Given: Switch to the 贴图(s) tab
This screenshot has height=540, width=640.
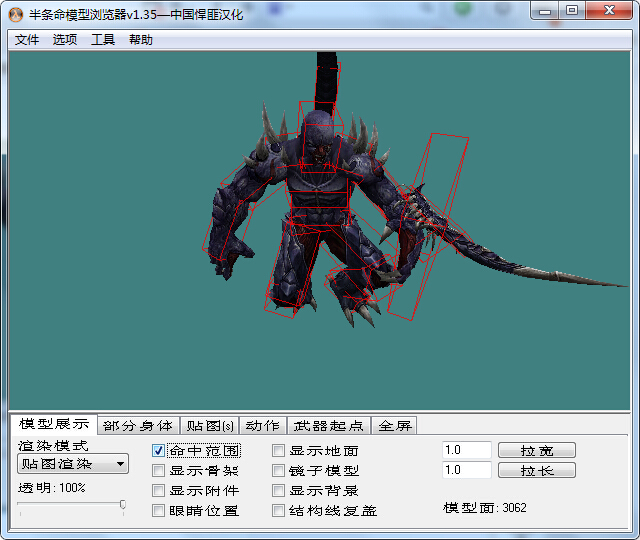Looking at the screenshot, I should tap(210, 426).
